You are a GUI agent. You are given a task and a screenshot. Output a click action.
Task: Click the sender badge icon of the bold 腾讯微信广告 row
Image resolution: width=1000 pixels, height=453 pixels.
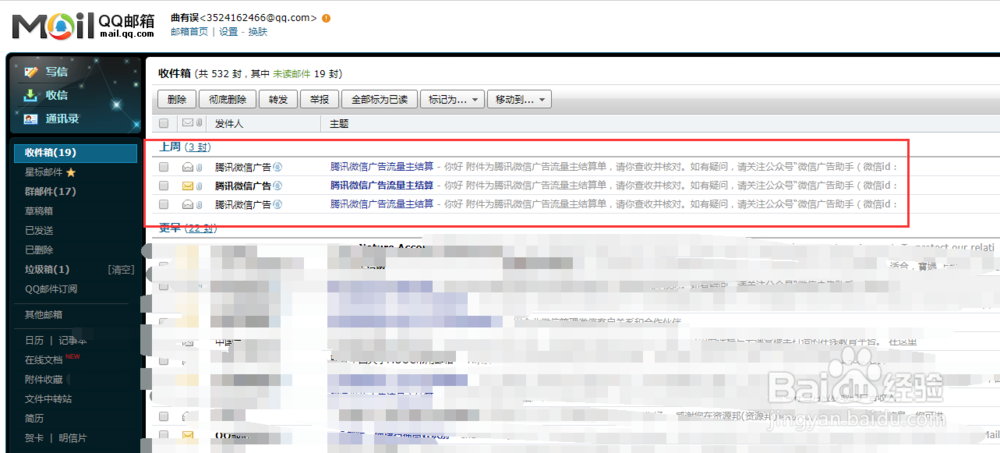tap(277, 186)
